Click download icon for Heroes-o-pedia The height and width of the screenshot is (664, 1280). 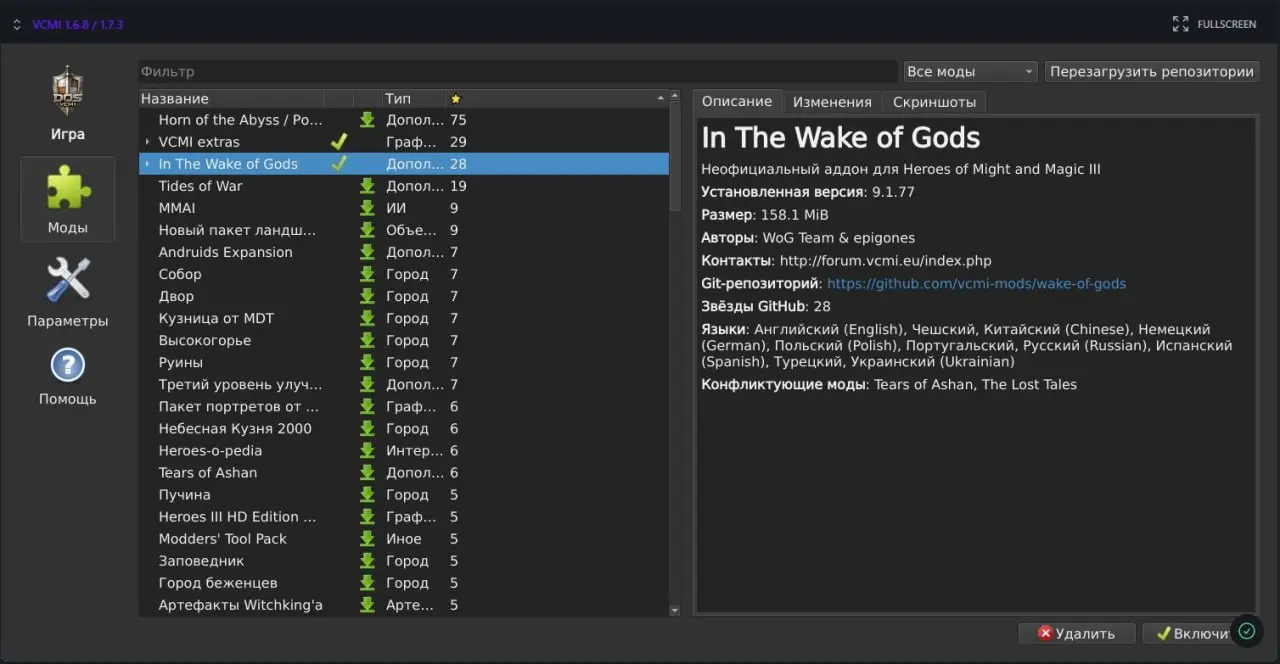367,450
